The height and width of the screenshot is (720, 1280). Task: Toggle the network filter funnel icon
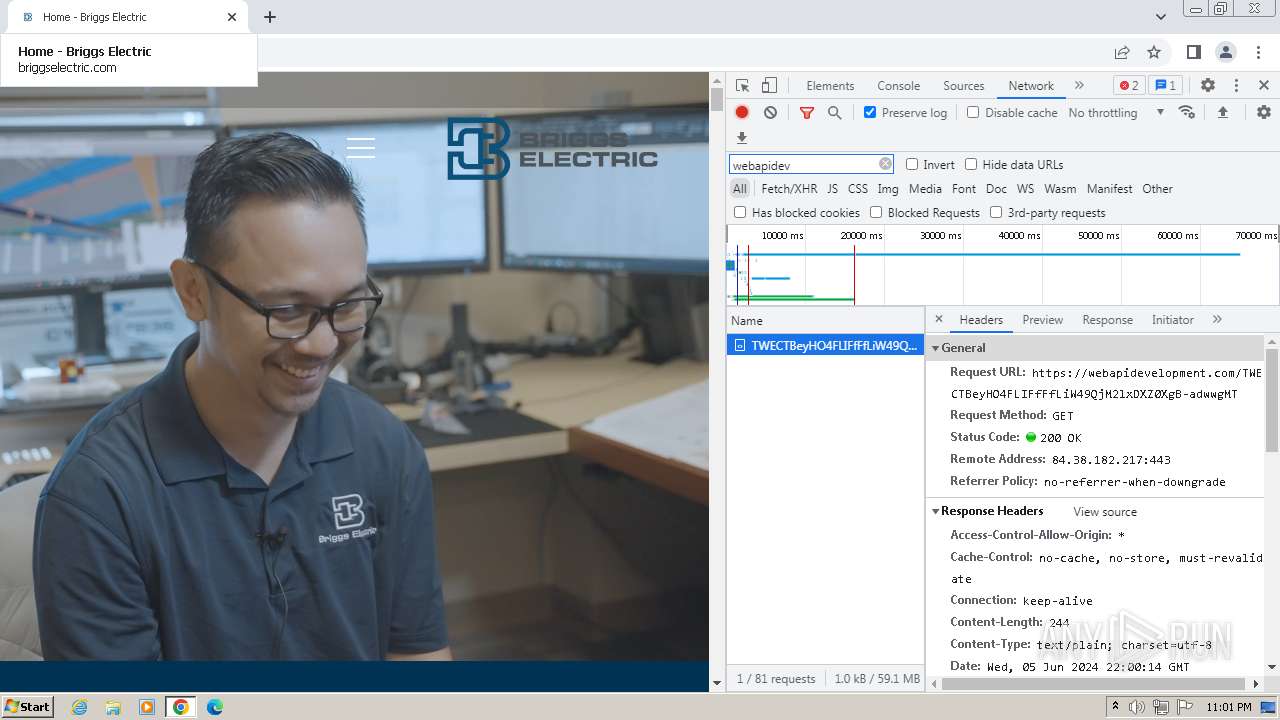806,113
